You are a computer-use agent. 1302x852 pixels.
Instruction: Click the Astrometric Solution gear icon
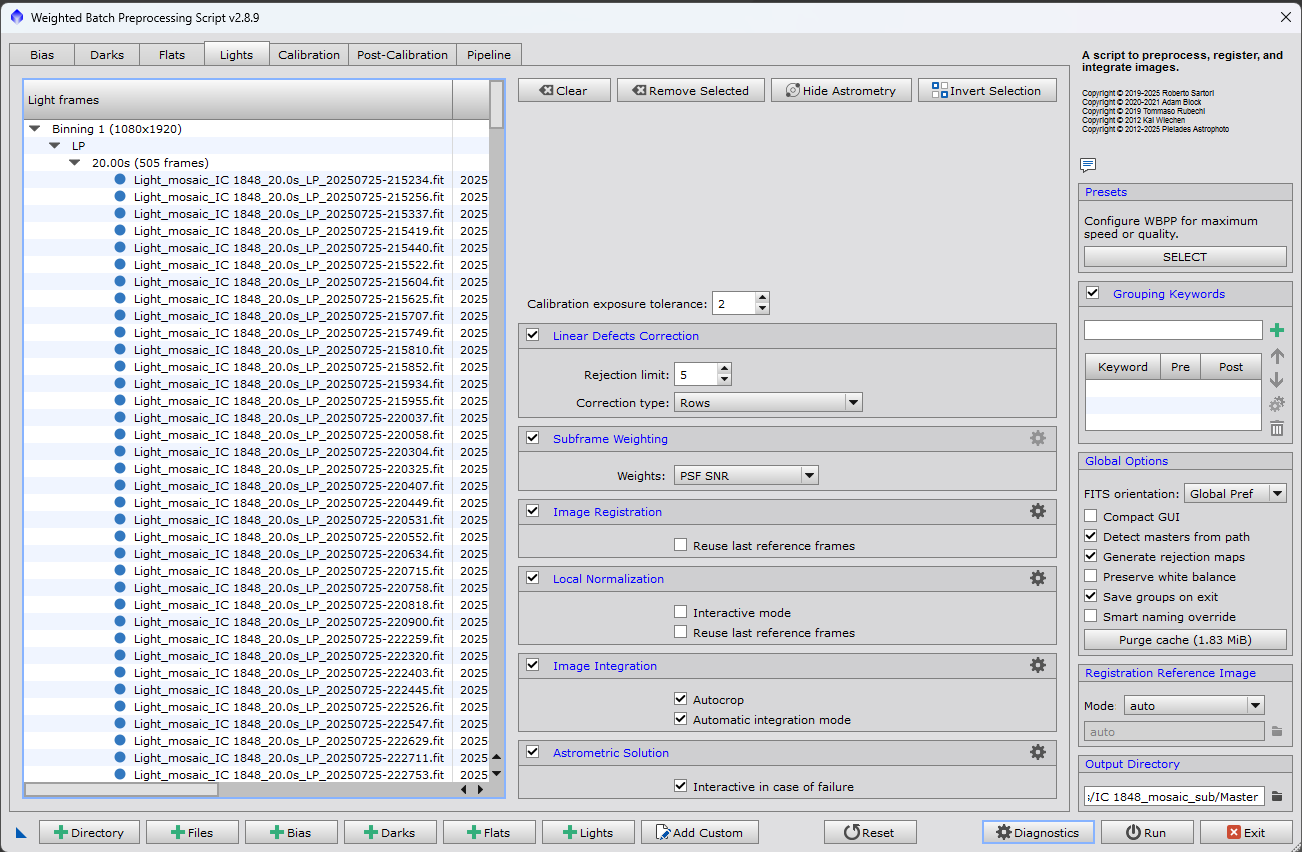coord(1037,752)
